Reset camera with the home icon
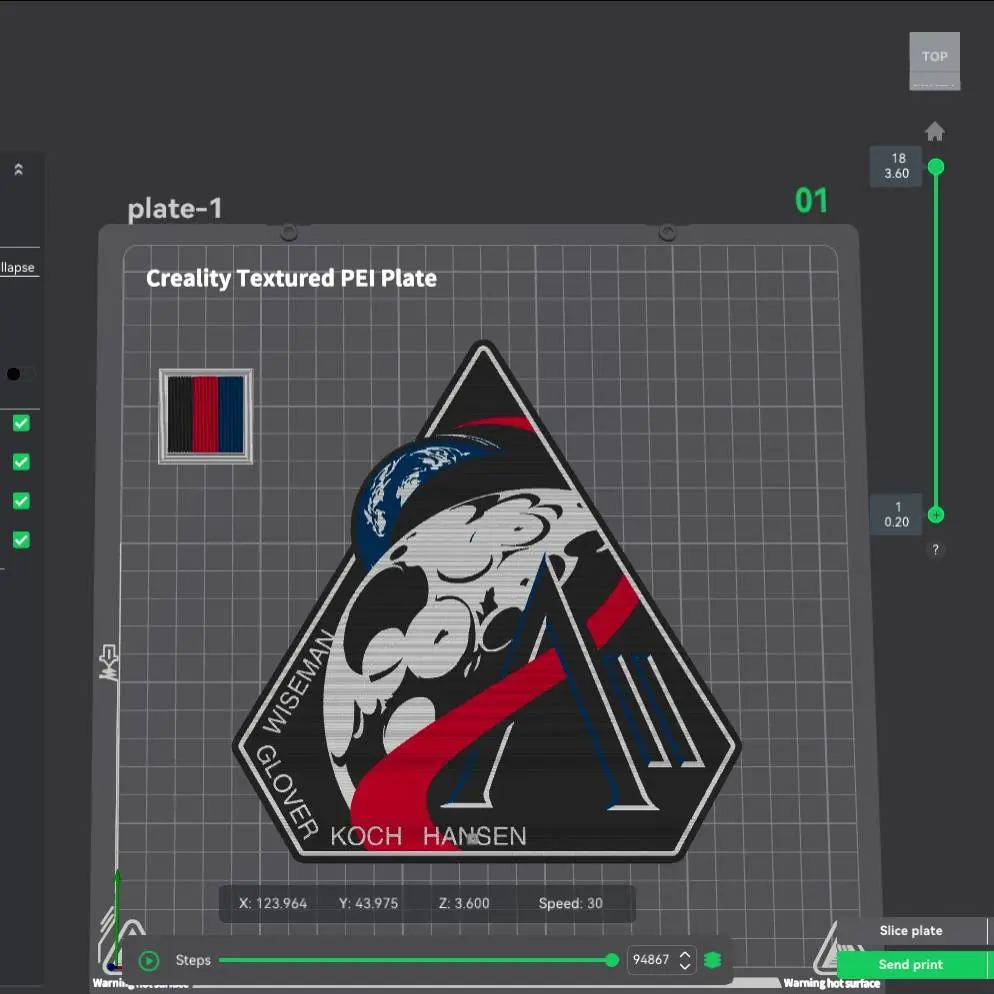Screen dimensions: 994x994 934,132
